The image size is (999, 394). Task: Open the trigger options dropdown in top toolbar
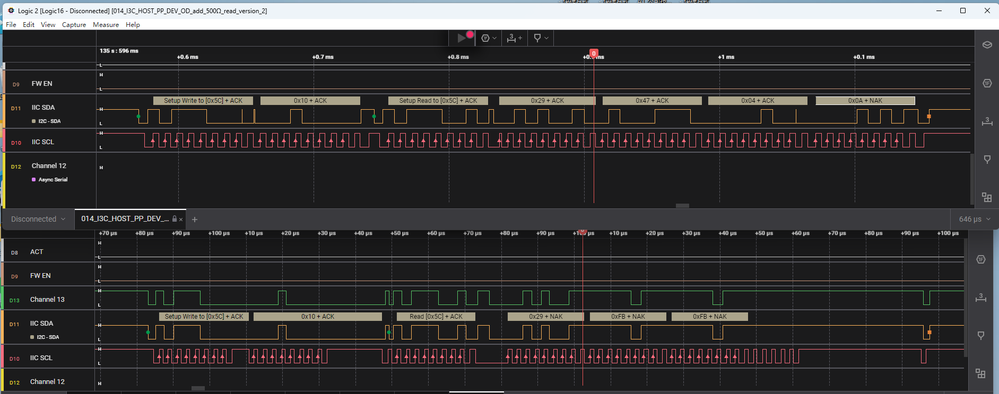click(x=489, y=38)
